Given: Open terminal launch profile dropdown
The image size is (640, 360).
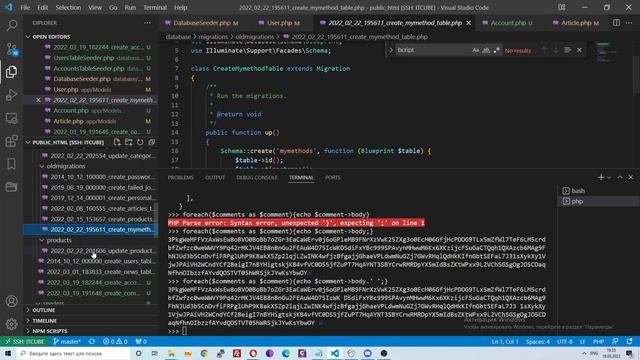Looking at the screenshot, I should [x=609, y=177].
